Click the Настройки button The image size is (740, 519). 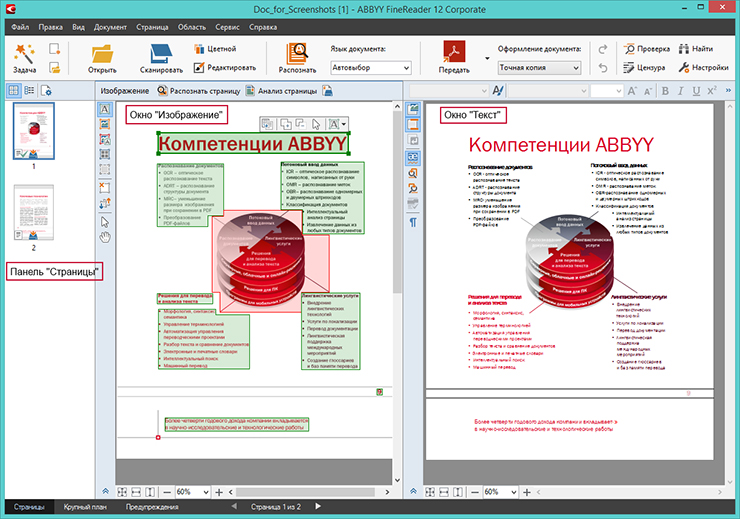coord(704,68)
